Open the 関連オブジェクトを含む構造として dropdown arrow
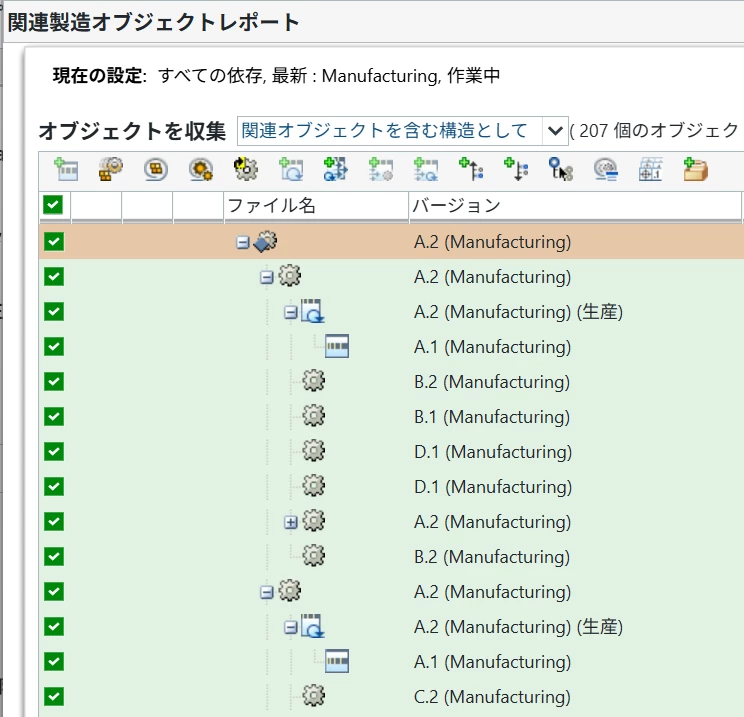 pos(555,130)
